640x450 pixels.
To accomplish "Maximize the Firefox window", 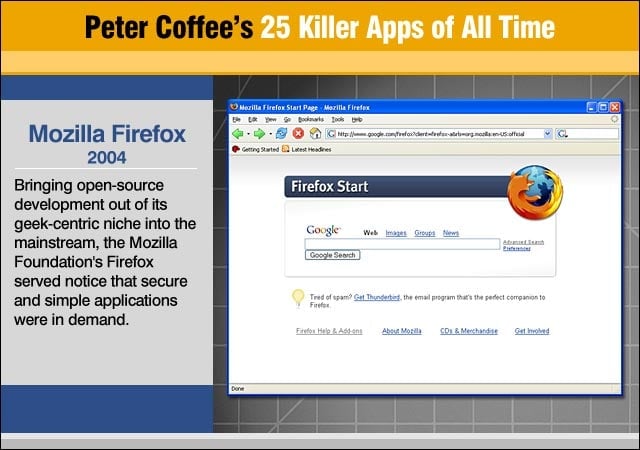I will point(603,107).
